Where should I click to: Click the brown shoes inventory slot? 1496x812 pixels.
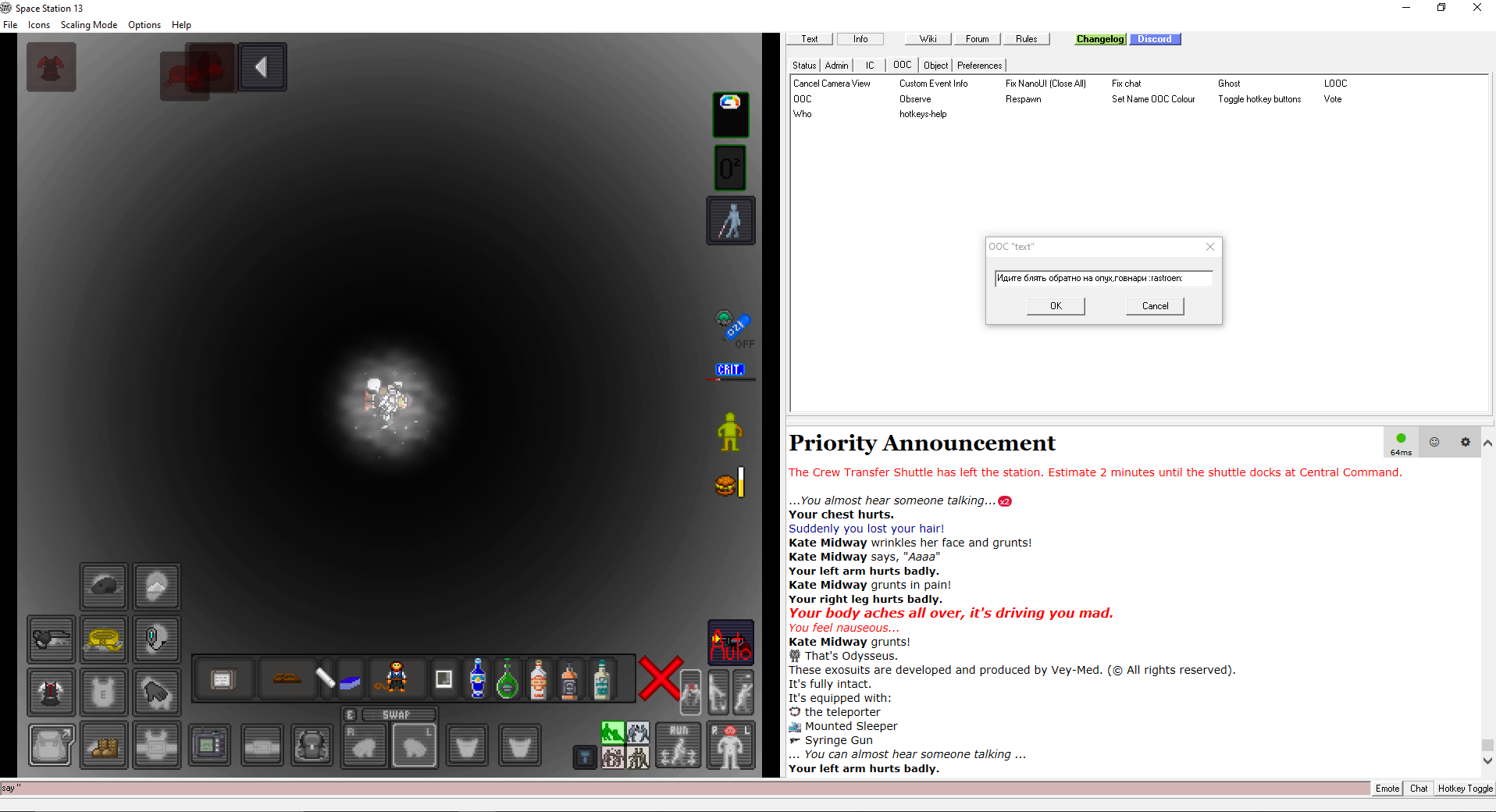104,746
